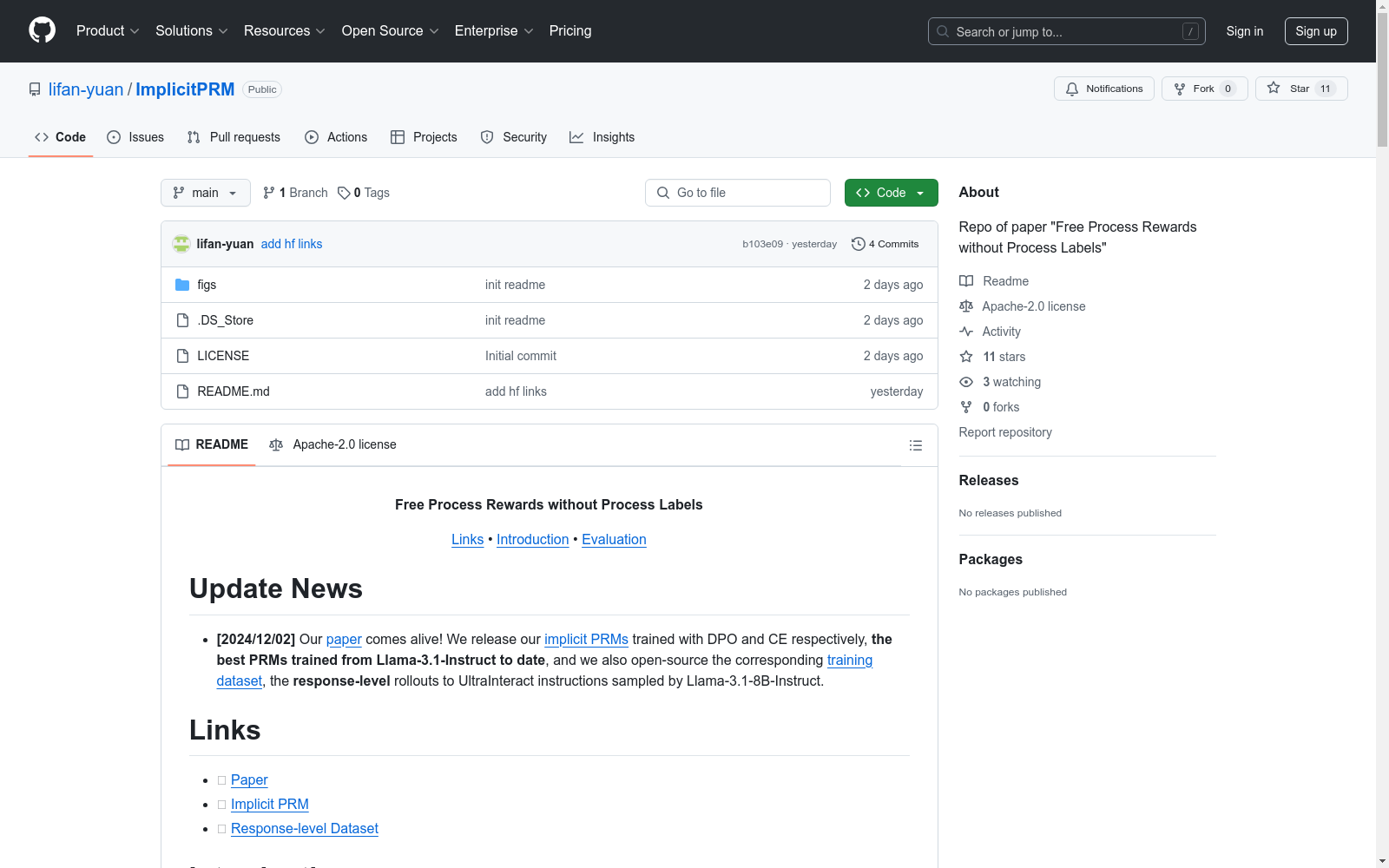Click the repository book icon beside lifan-yuan
The height and width of the screenshot is (868, 1389).
coord(35,89)
